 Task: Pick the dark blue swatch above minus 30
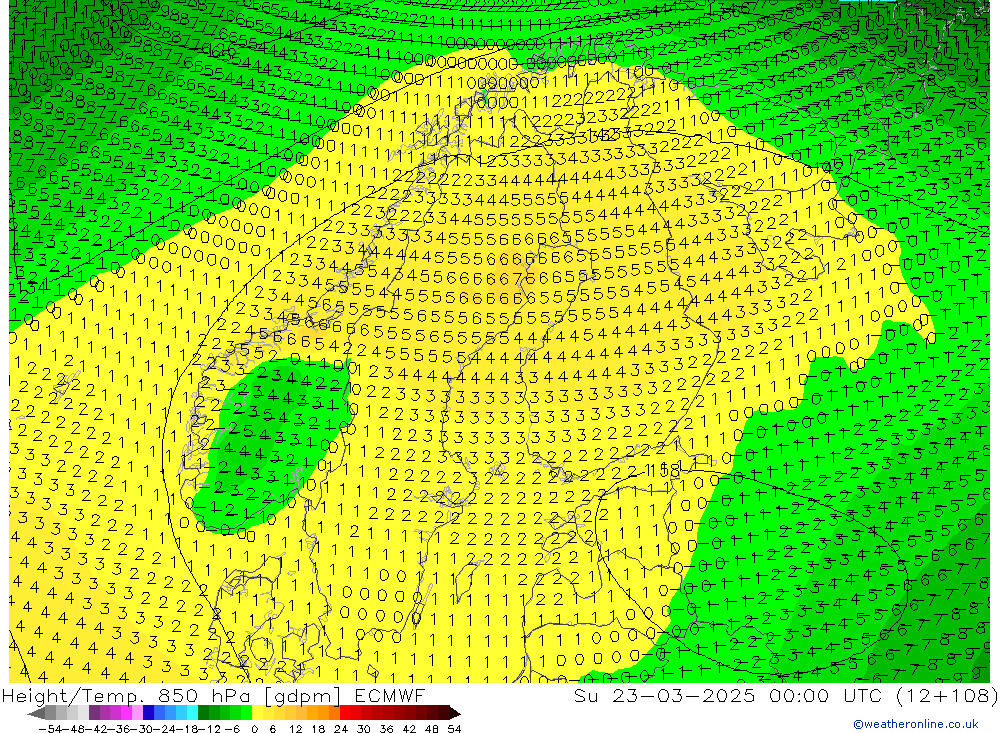[x=149, y=713]
